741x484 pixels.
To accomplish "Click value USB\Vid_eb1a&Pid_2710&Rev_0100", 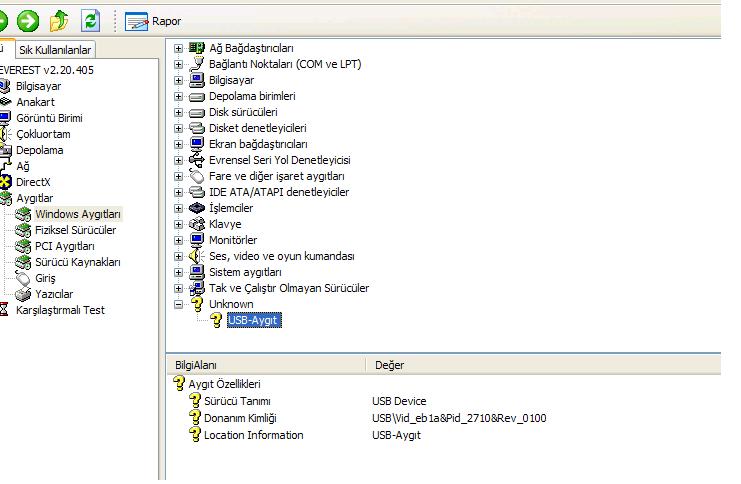I will click(459, 418).
